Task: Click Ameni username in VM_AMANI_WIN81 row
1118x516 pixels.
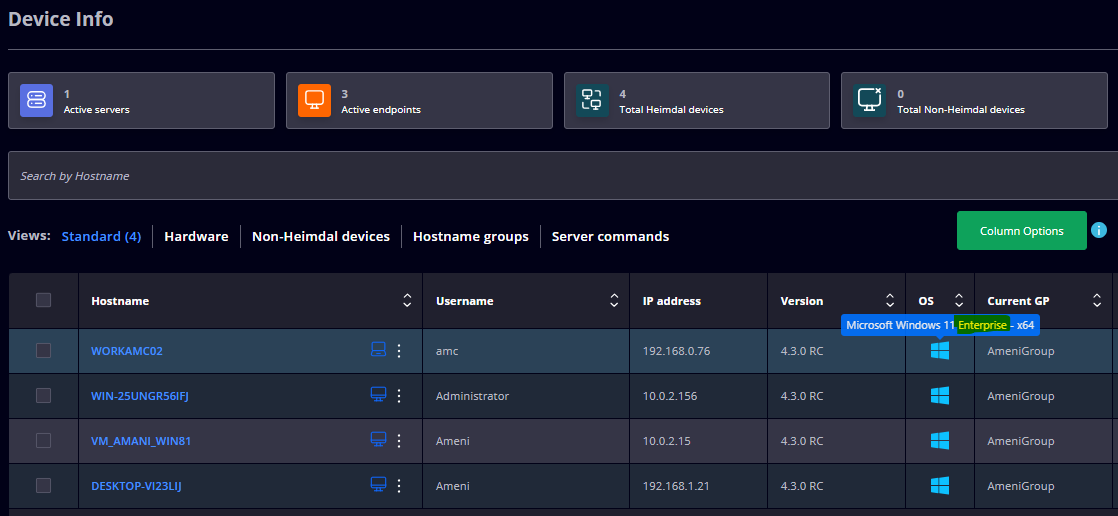Action: 452,442
